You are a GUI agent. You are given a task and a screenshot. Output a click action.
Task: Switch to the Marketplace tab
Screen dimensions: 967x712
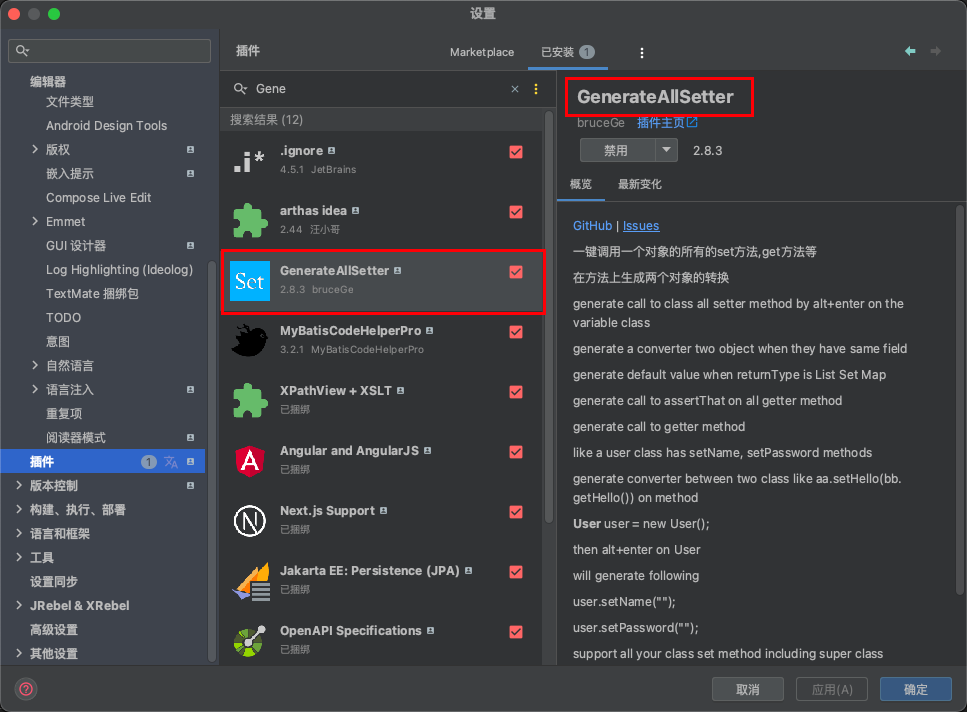tap(482, 52)
